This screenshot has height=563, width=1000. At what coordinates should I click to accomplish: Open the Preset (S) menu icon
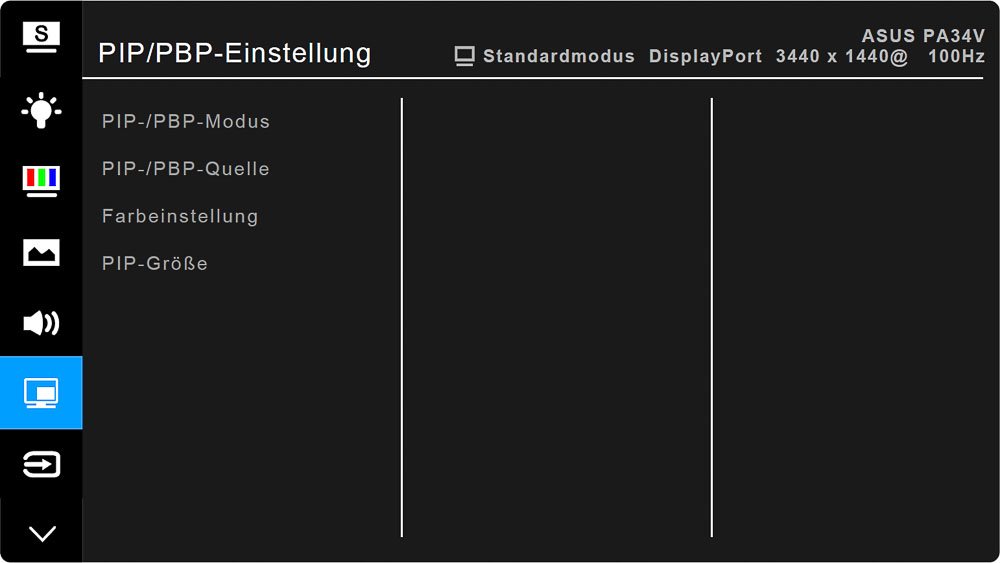point(41,37)
